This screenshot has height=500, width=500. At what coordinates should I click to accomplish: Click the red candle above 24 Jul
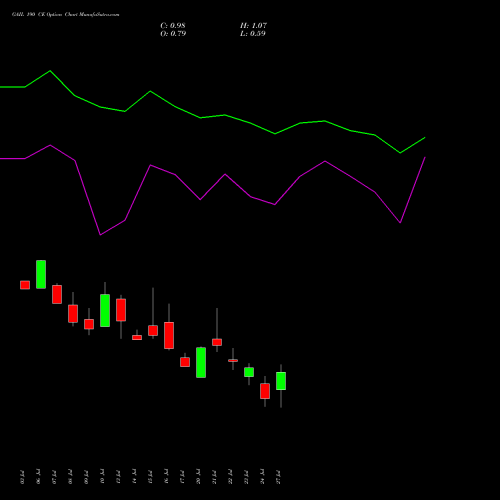[265, 391]
